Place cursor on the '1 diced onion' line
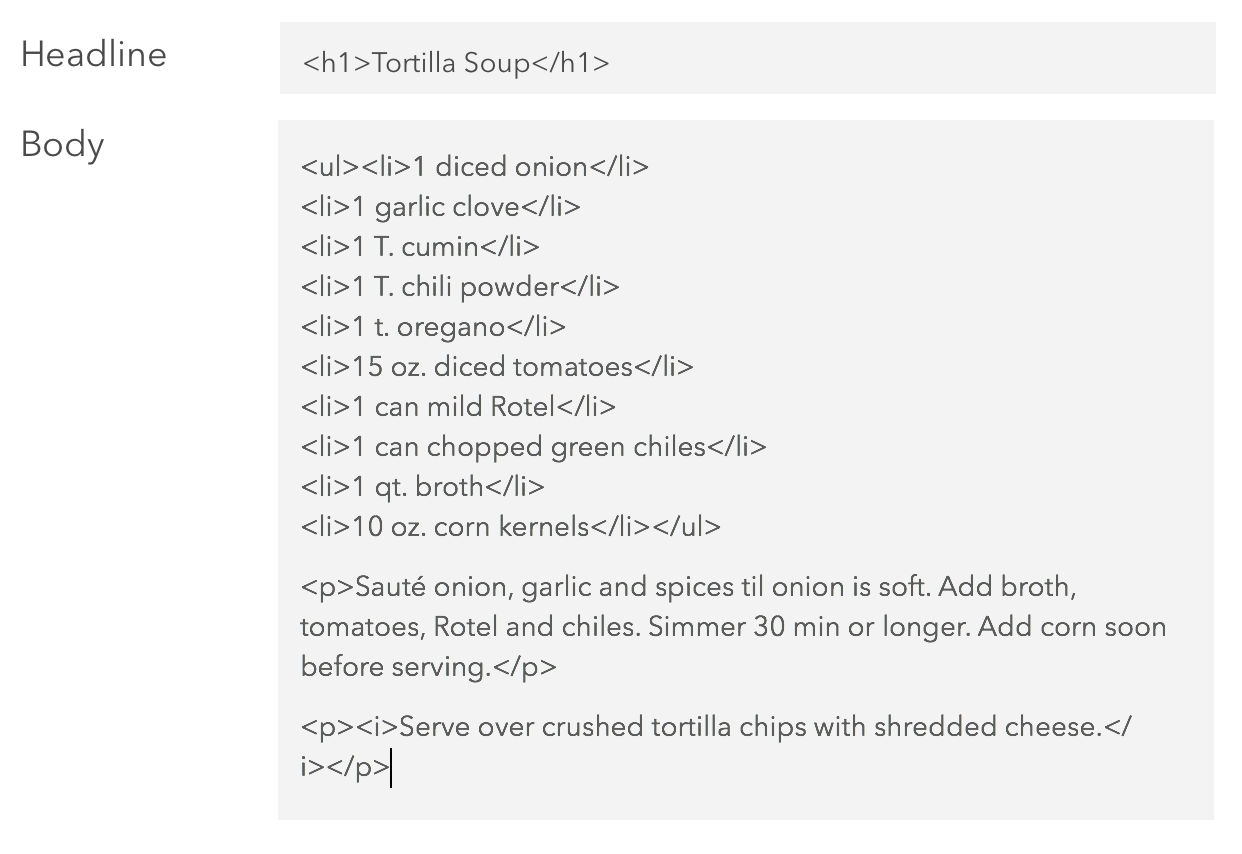Viewport: 1242px width, 854px height. (x=475, y=166)
